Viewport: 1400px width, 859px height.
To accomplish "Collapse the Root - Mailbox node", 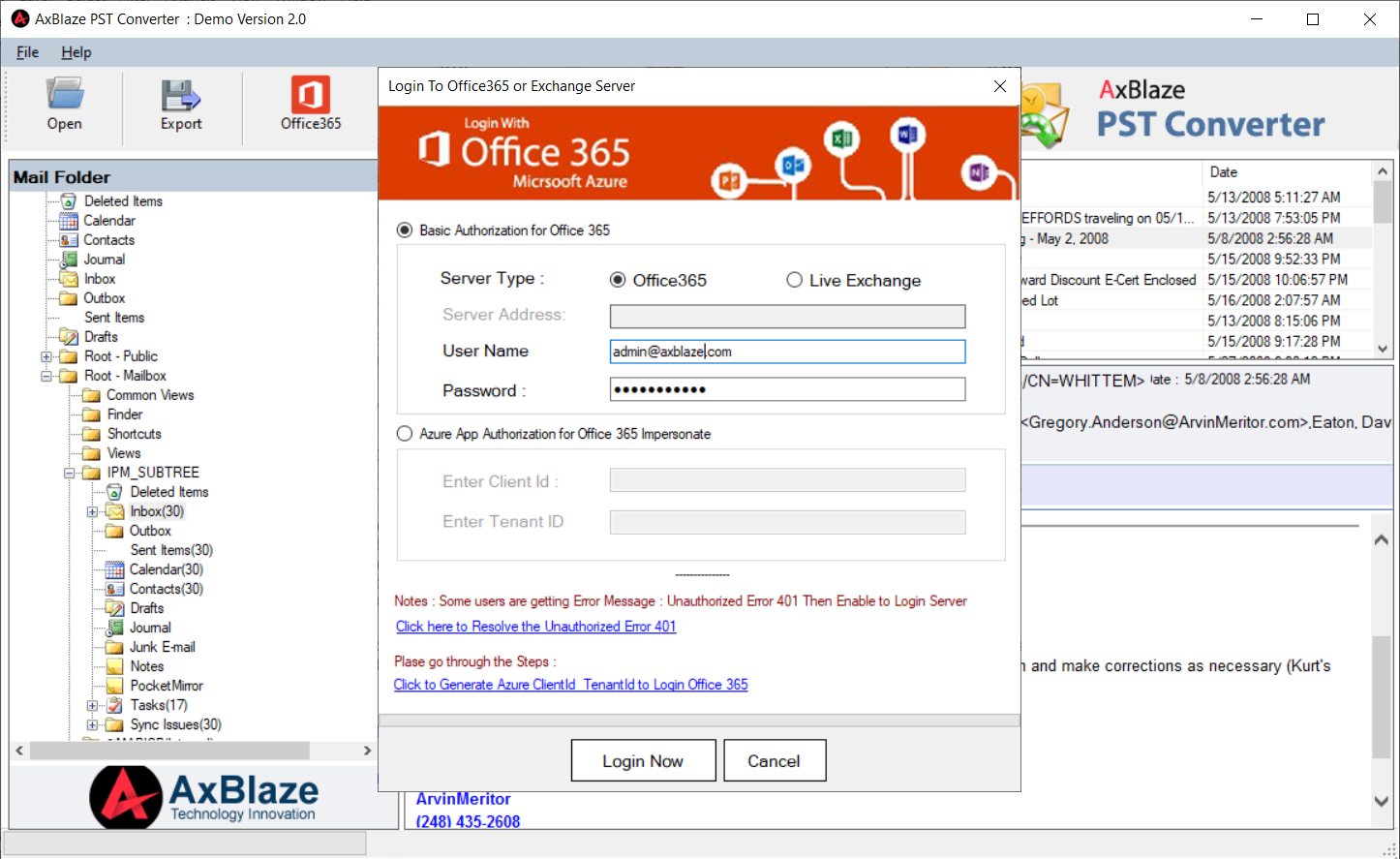I will pos(46,376).
